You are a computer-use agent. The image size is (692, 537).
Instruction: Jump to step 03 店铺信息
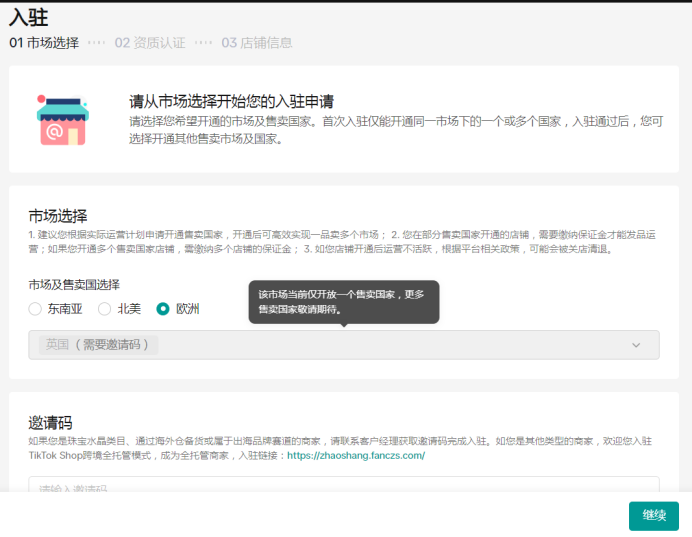point(257,43)
